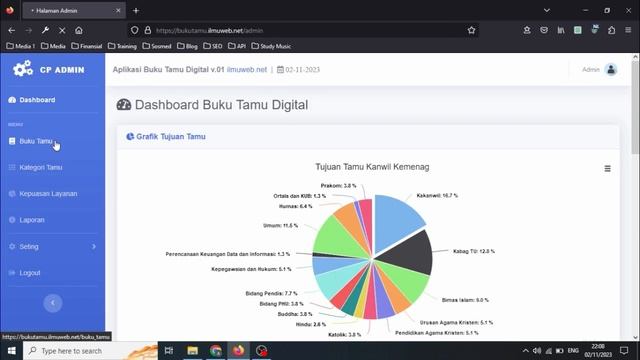
Task: Expand the Seting submenu
Action: [52, 247]
